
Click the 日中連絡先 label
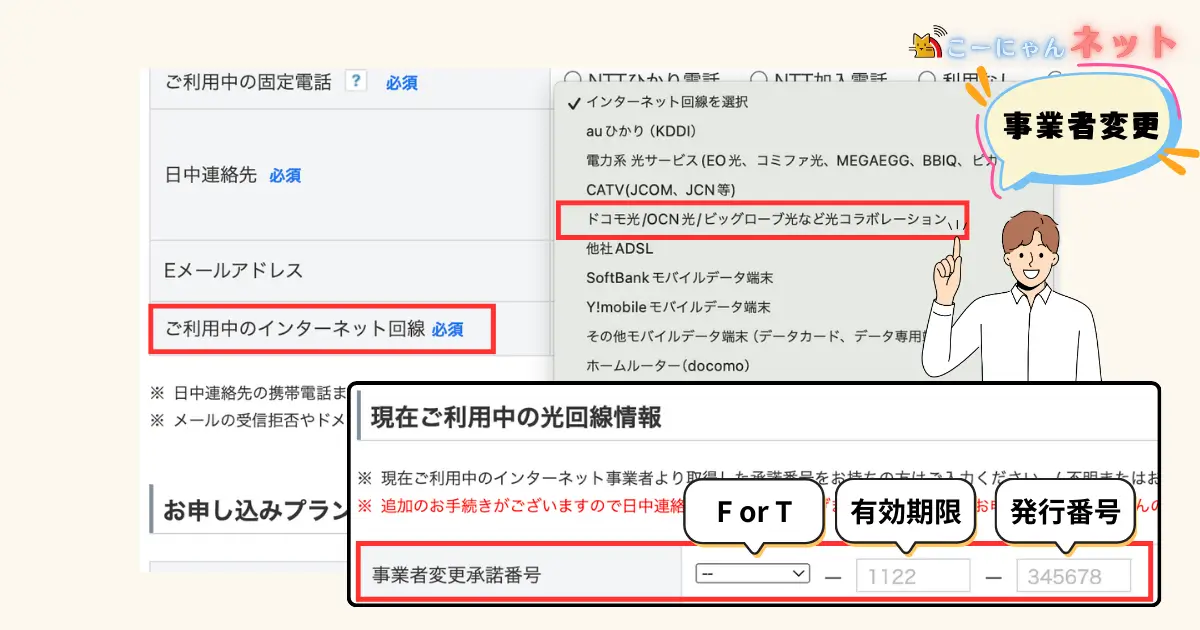210,175
